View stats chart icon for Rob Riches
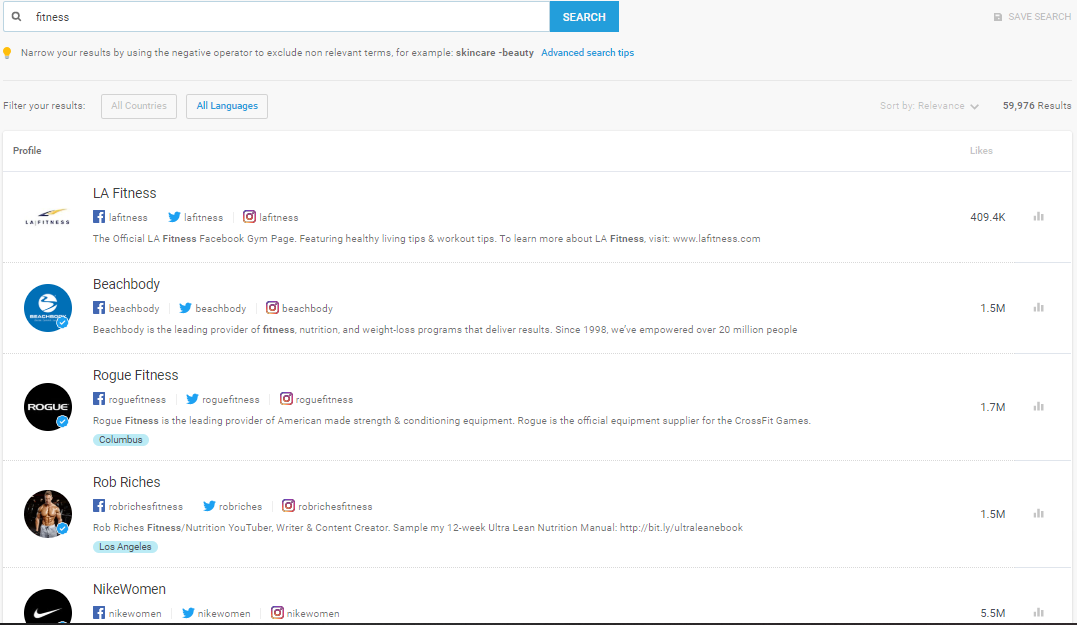Screen dimensions: 1077x625 pos(1039,514)
